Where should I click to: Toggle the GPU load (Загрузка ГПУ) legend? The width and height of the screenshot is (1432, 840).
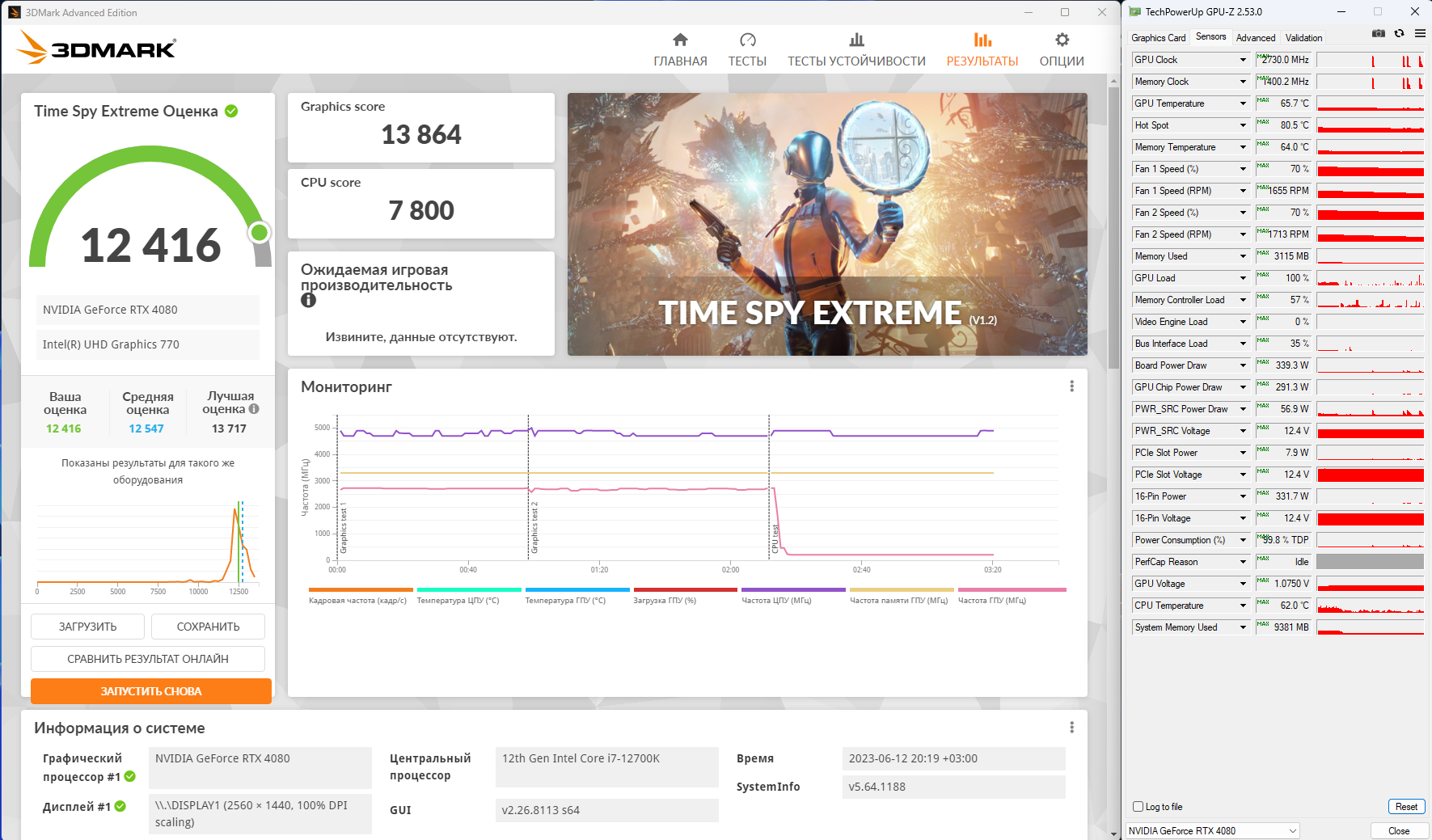[x=686, y=596]
